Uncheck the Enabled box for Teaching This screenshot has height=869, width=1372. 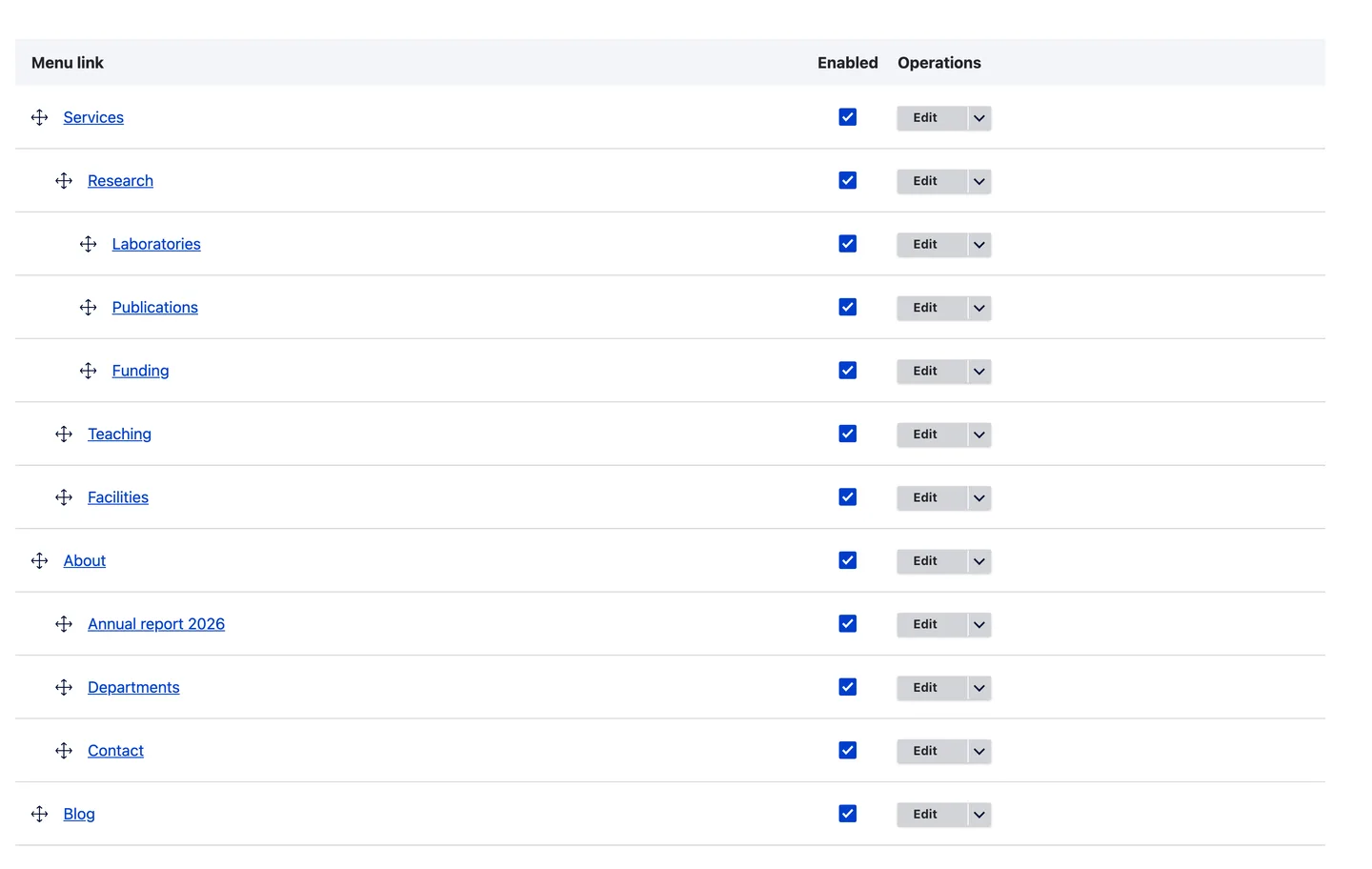[848, 434]
